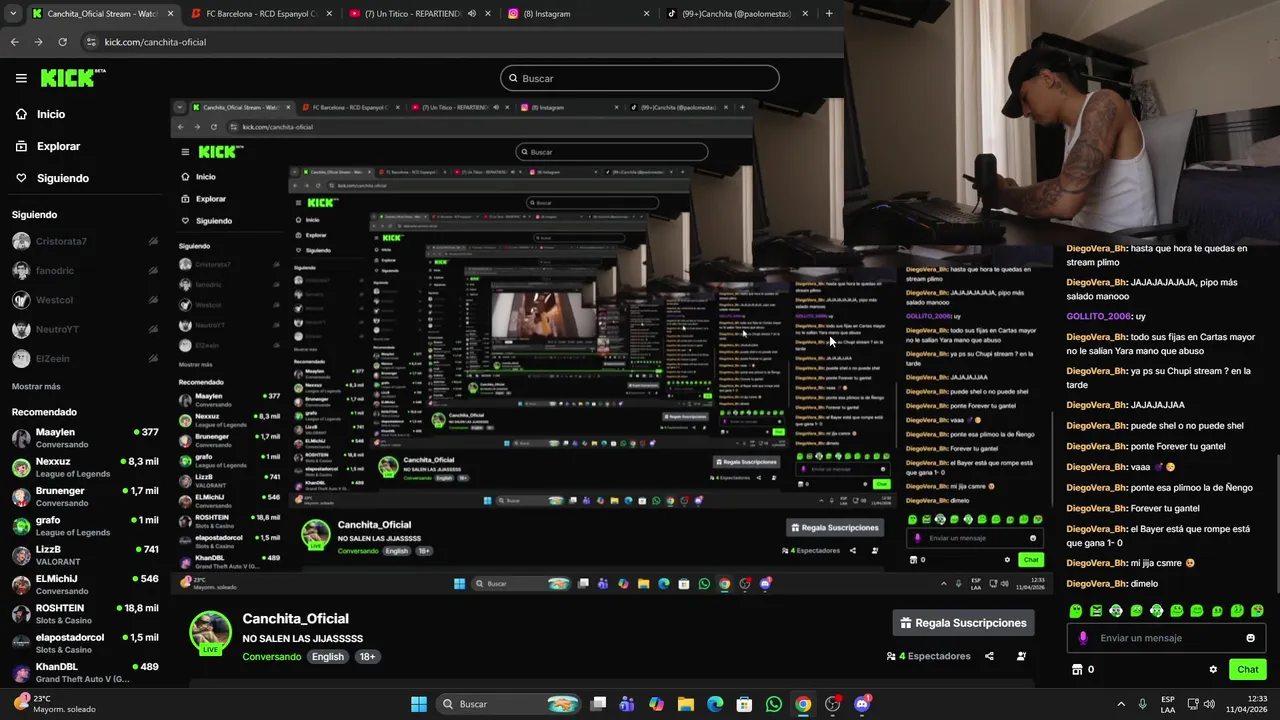1280x720 pixels.
Task: Mute audio icon on Un Titico tab
Action: coord(472,14)
